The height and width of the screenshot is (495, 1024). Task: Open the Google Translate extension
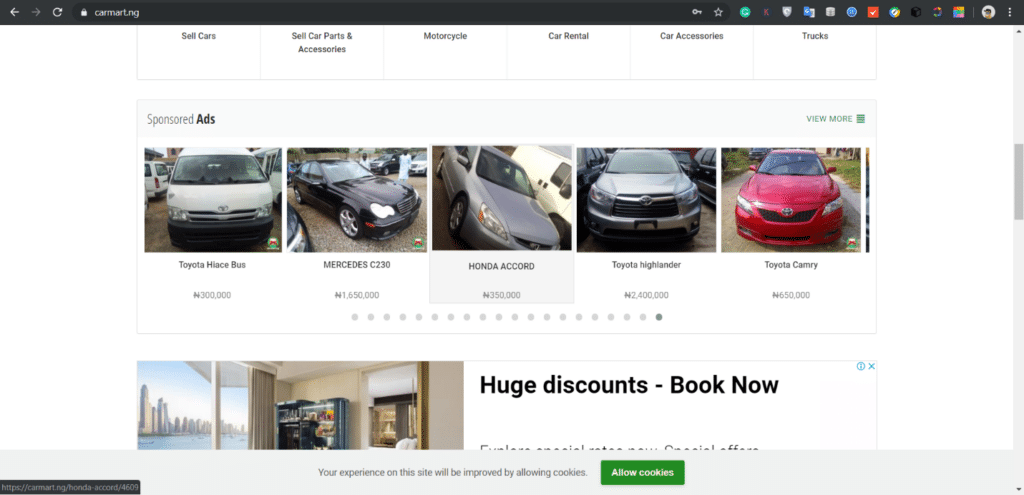pyautogui.click(x=809, y=12)
